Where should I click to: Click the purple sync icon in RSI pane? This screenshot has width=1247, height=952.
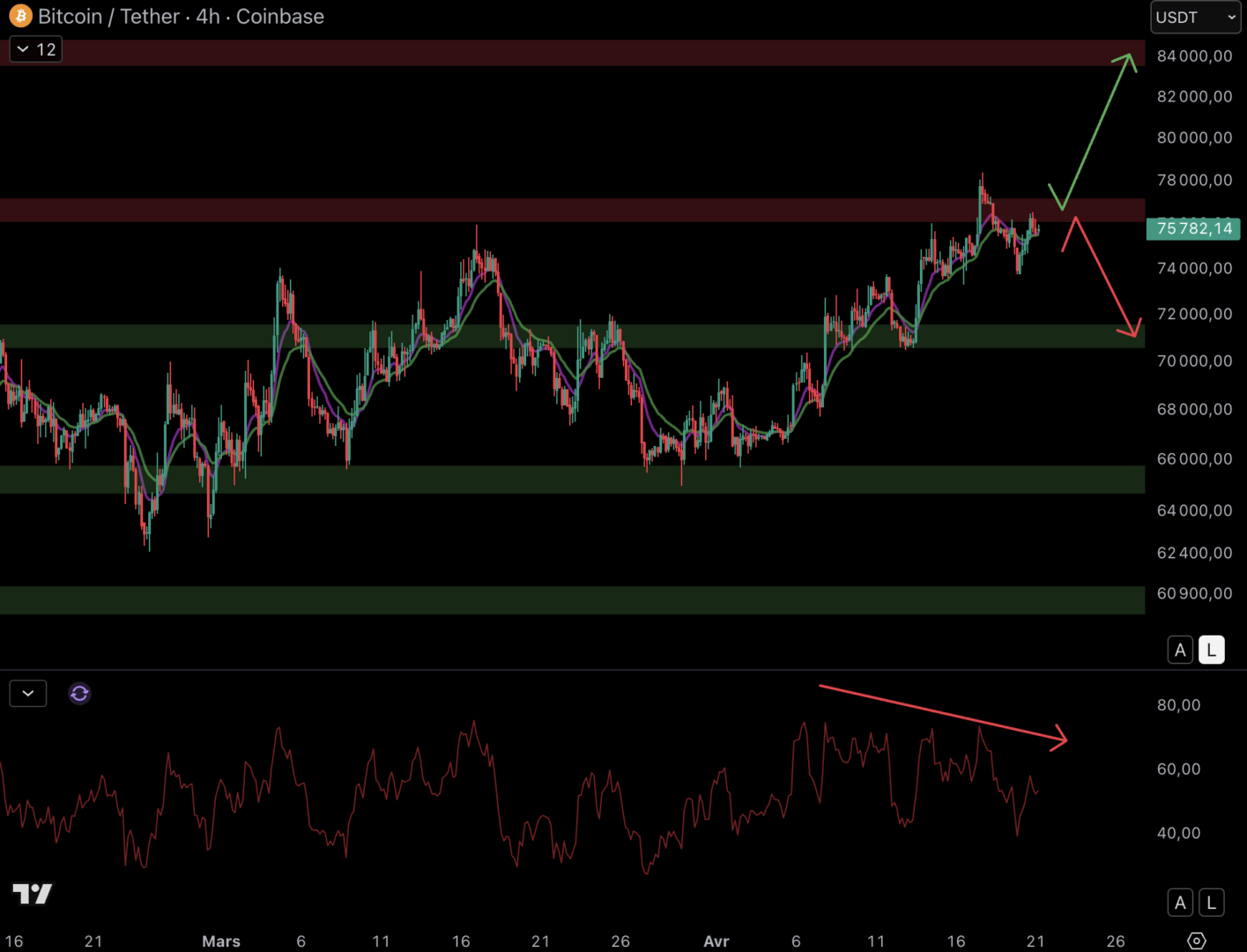pyautogui.click(x=79, y=694)
